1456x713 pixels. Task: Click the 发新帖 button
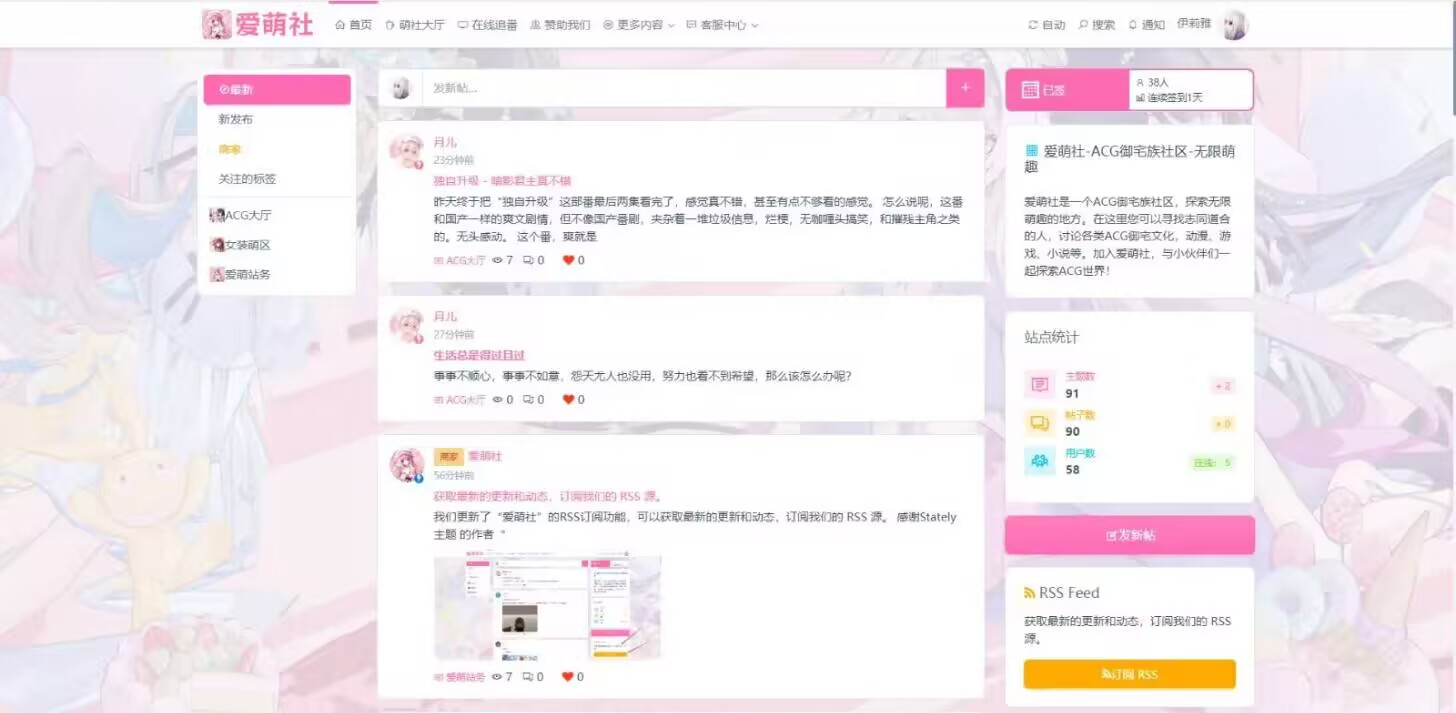1129,535
